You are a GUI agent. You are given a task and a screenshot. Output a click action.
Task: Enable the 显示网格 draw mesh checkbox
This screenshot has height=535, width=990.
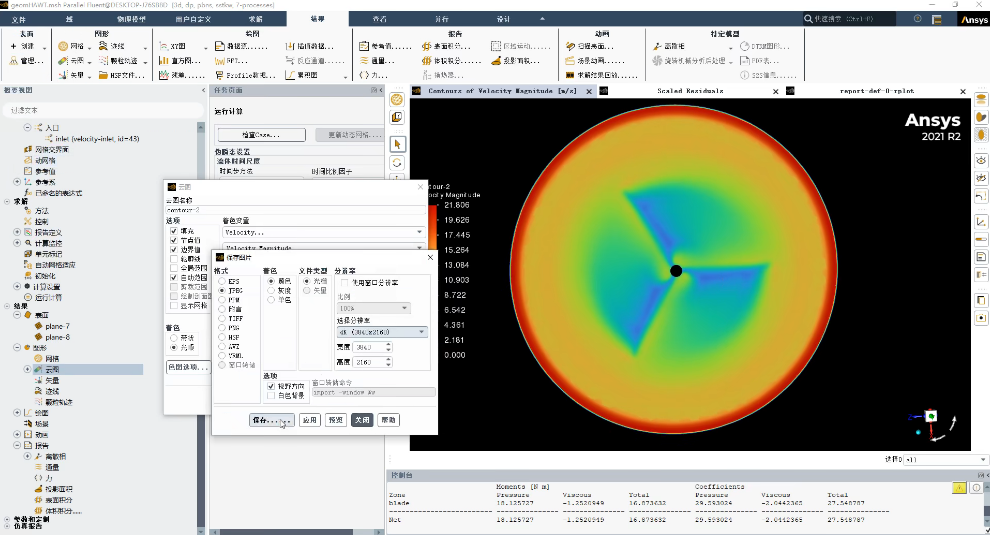(x=174, y=306)
